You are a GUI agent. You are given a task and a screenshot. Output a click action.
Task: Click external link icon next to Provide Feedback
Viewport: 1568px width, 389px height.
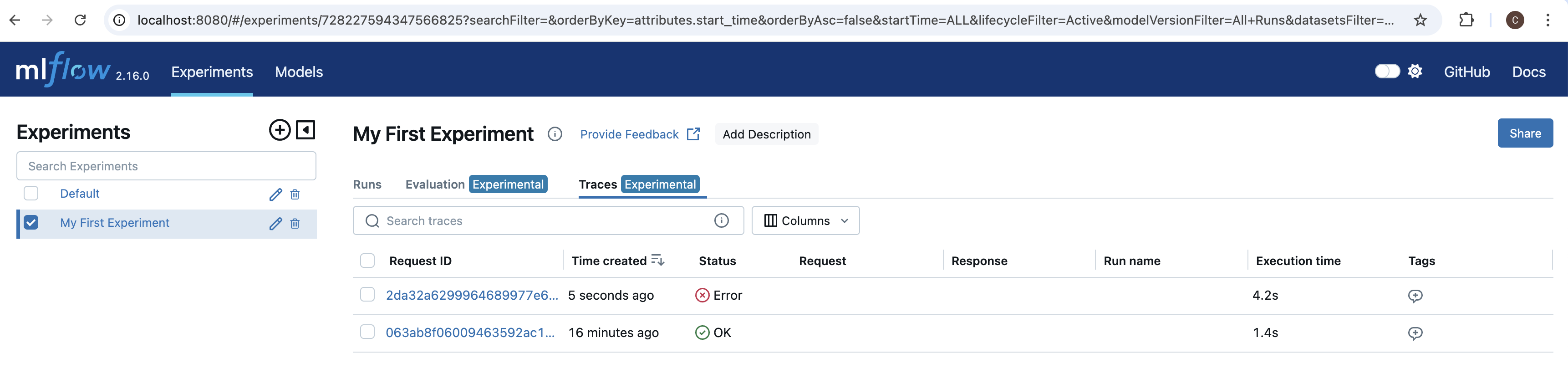point(693,134)
